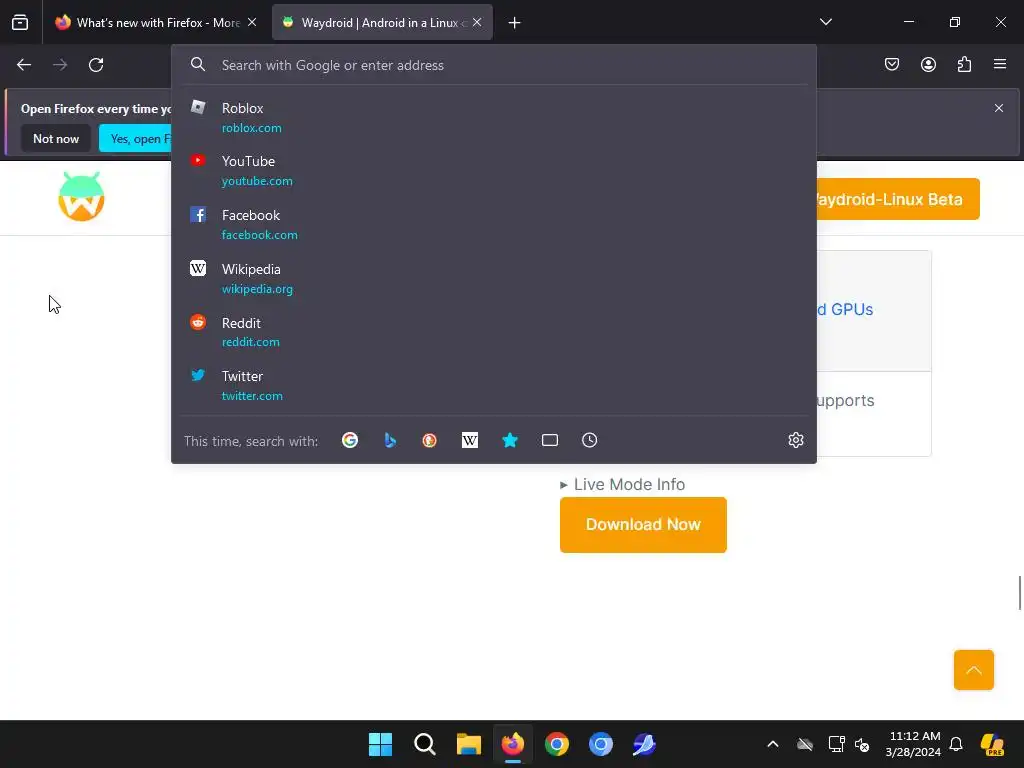The image size is (1024, 768).
Task: Click the Waydroid-Linux Beta button
Action: pos(898,199)
